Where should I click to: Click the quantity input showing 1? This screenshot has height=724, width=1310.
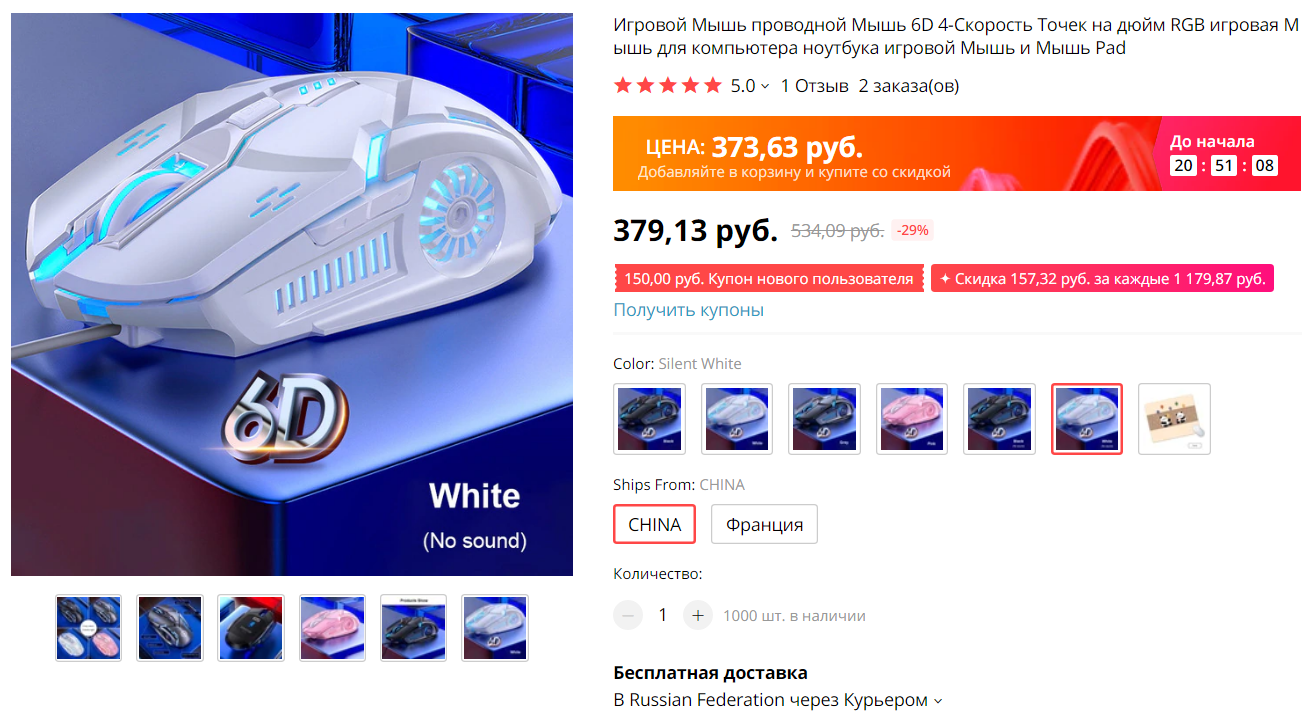tap(662, 615)
